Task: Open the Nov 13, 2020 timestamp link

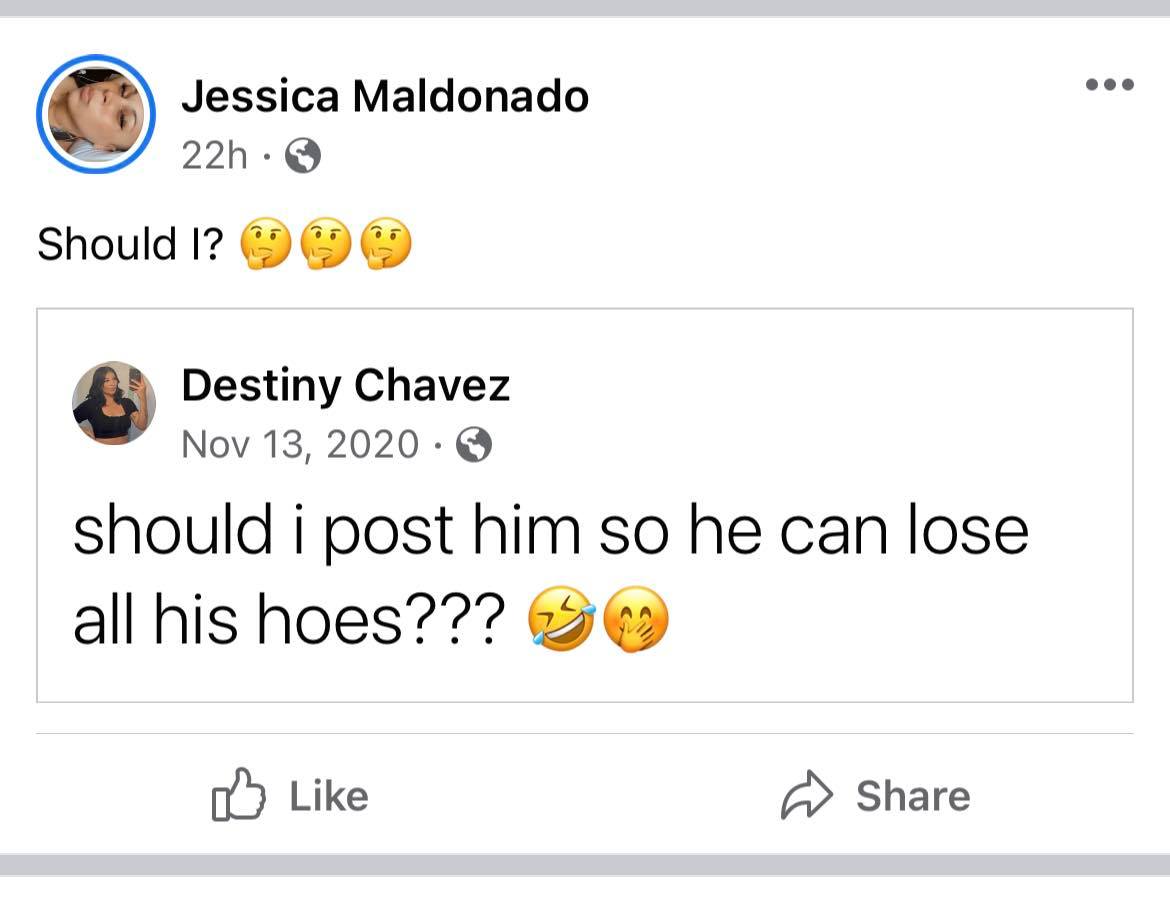Action: tap(300, 444)
